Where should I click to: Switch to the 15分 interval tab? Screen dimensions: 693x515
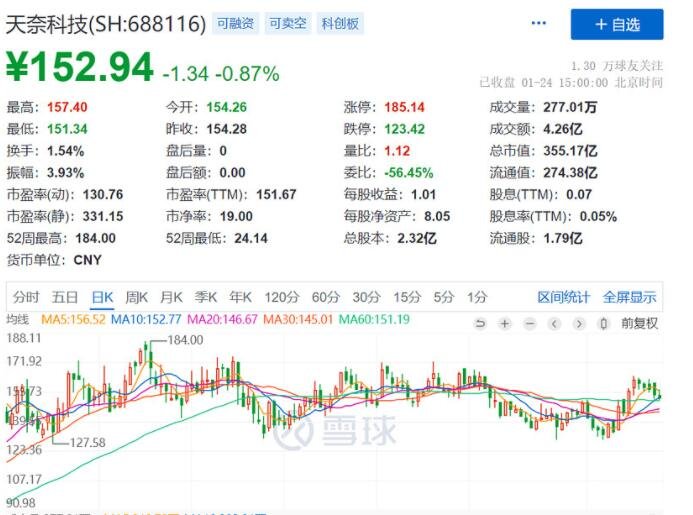tap(407, 297)
